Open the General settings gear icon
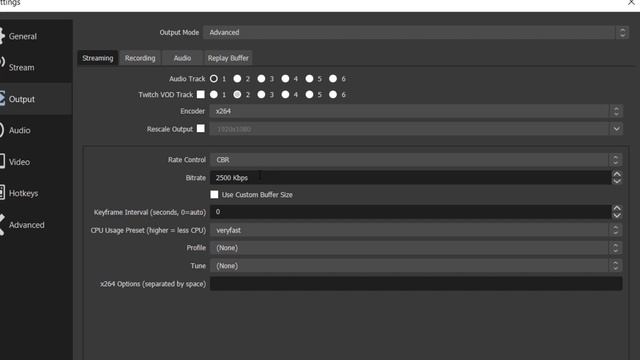Image resolution: width=640 pixels, height=360 pixels. click(2, 36)
